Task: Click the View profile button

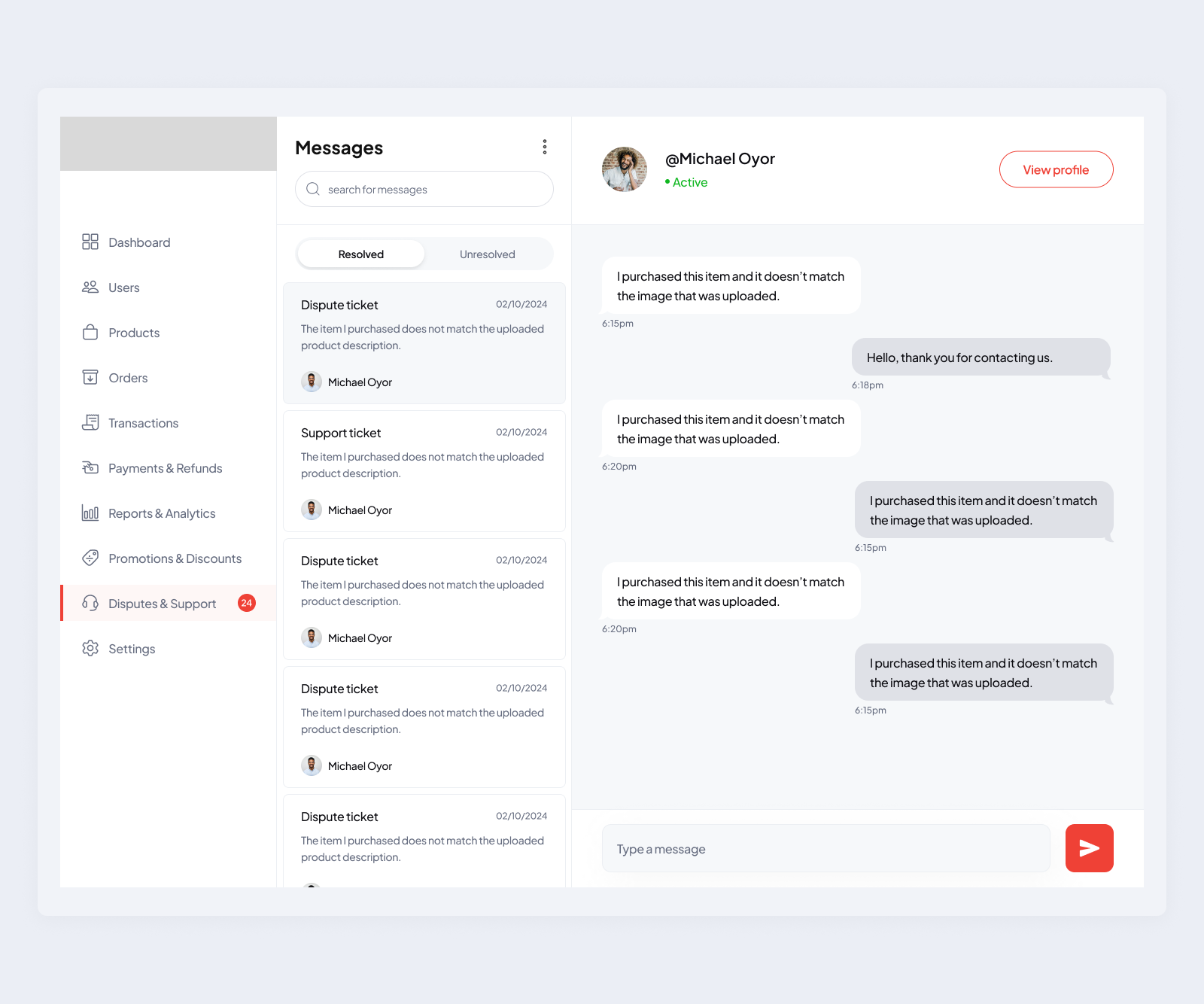Action: [1057, 169]
